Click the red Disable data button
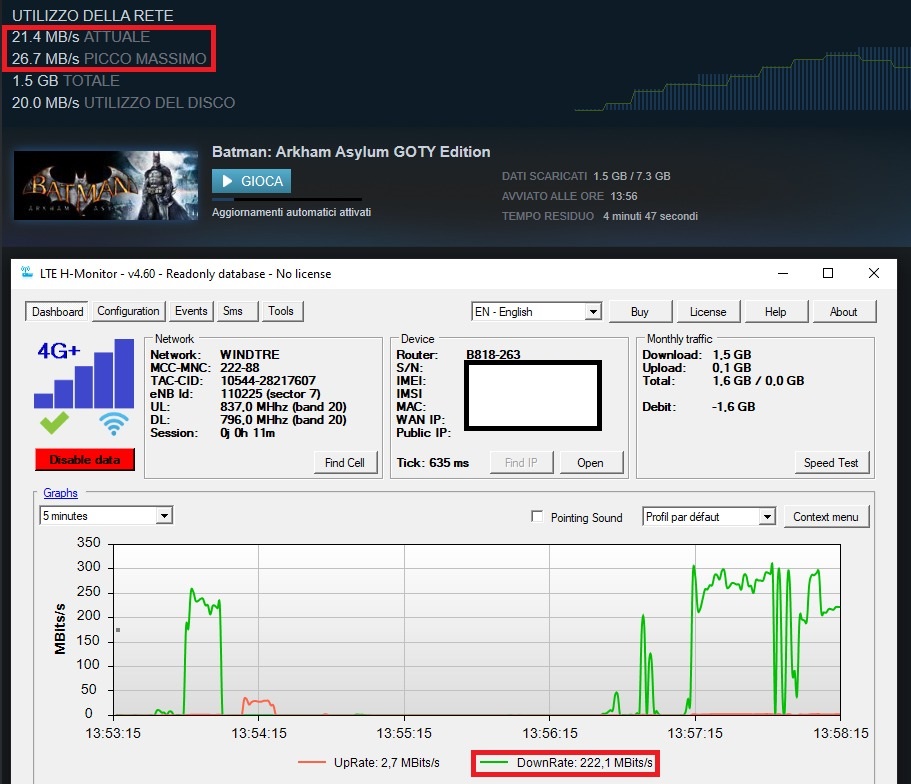Viewport: 911px width, 784px height. (x=85, y=459)
